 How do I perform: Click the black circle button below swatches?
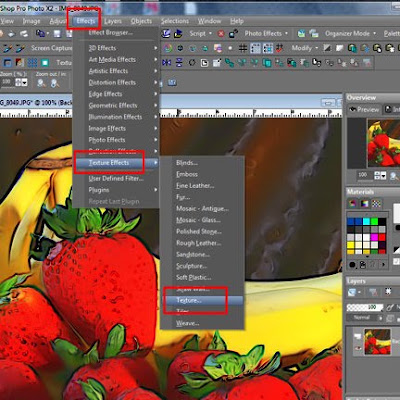[352, 265]
